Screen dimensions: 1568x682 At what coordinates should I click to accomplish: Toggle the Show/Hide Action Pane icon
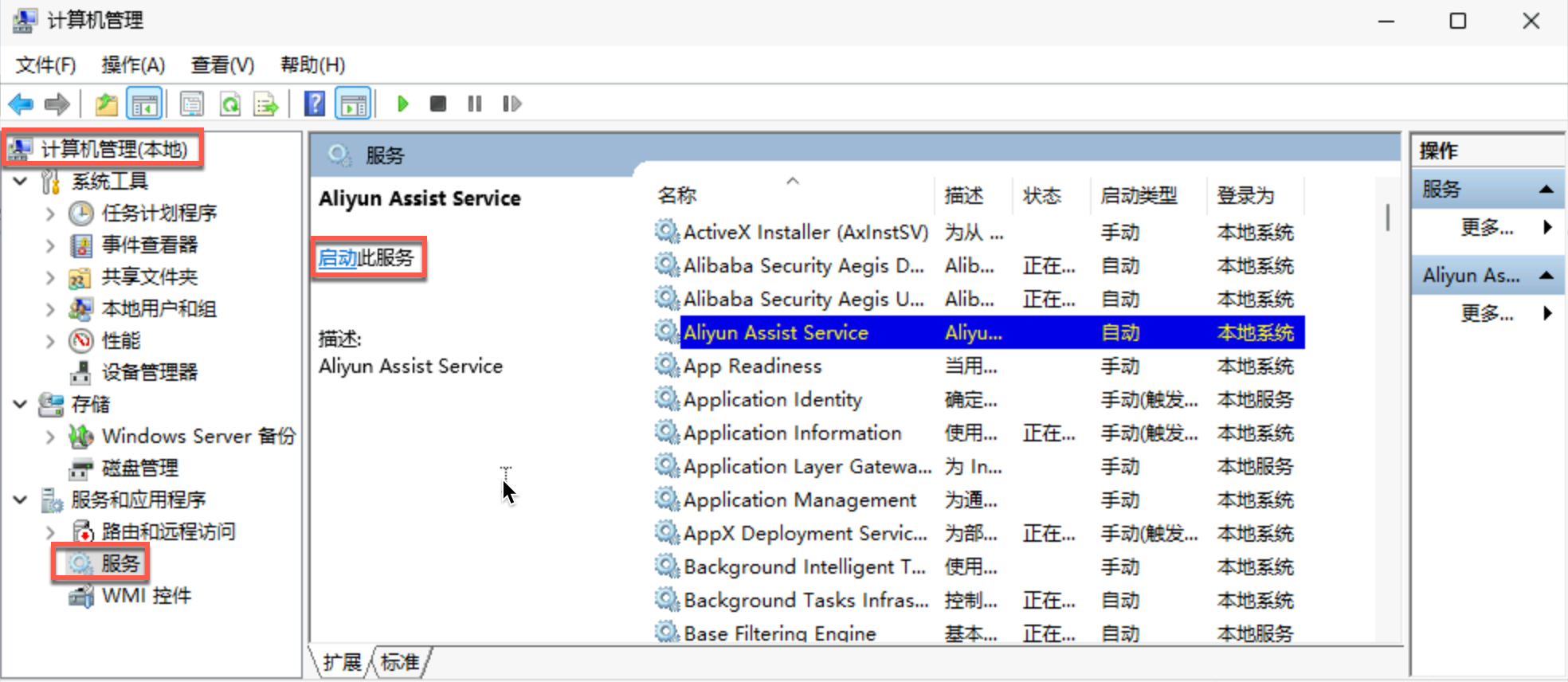[353, 104]
